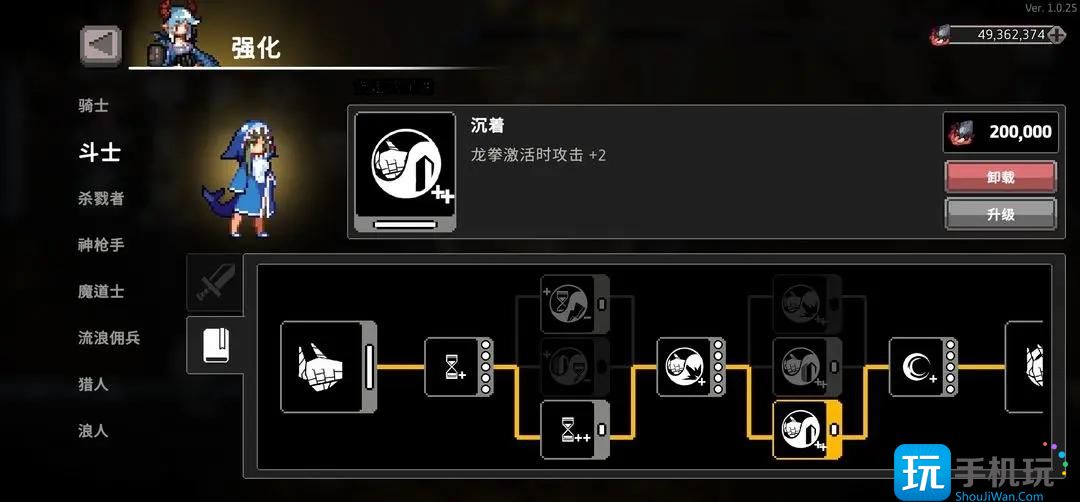The image size is (1080, 502).
Task: Select the hourglass plus skill node
Action: (x=458, y=367)
